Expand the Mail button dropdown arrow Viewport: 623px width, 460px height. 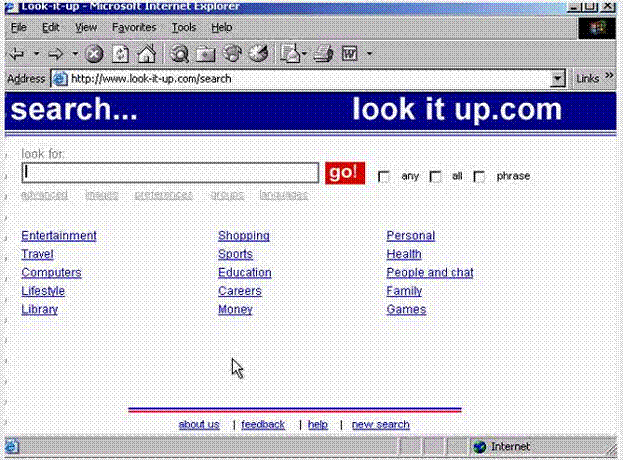pyautogui.click(x=304, y=53)
